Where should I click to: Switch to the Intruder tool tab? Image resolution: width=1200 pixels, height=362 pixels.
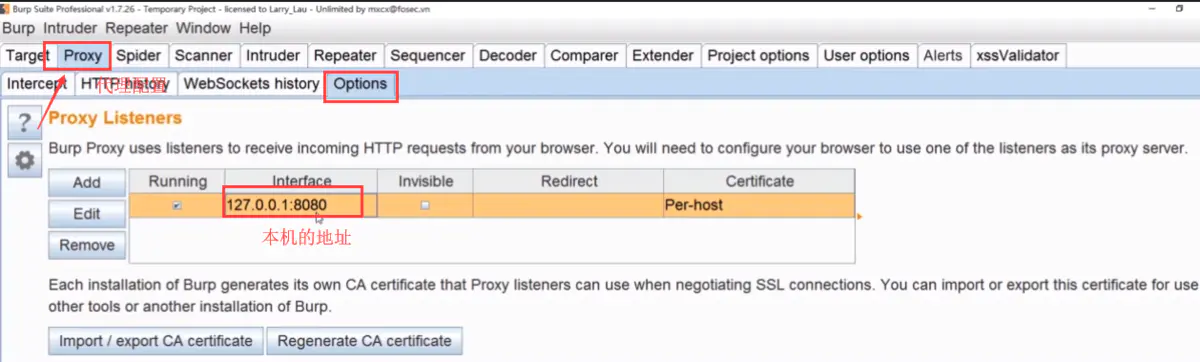point(272,56)
